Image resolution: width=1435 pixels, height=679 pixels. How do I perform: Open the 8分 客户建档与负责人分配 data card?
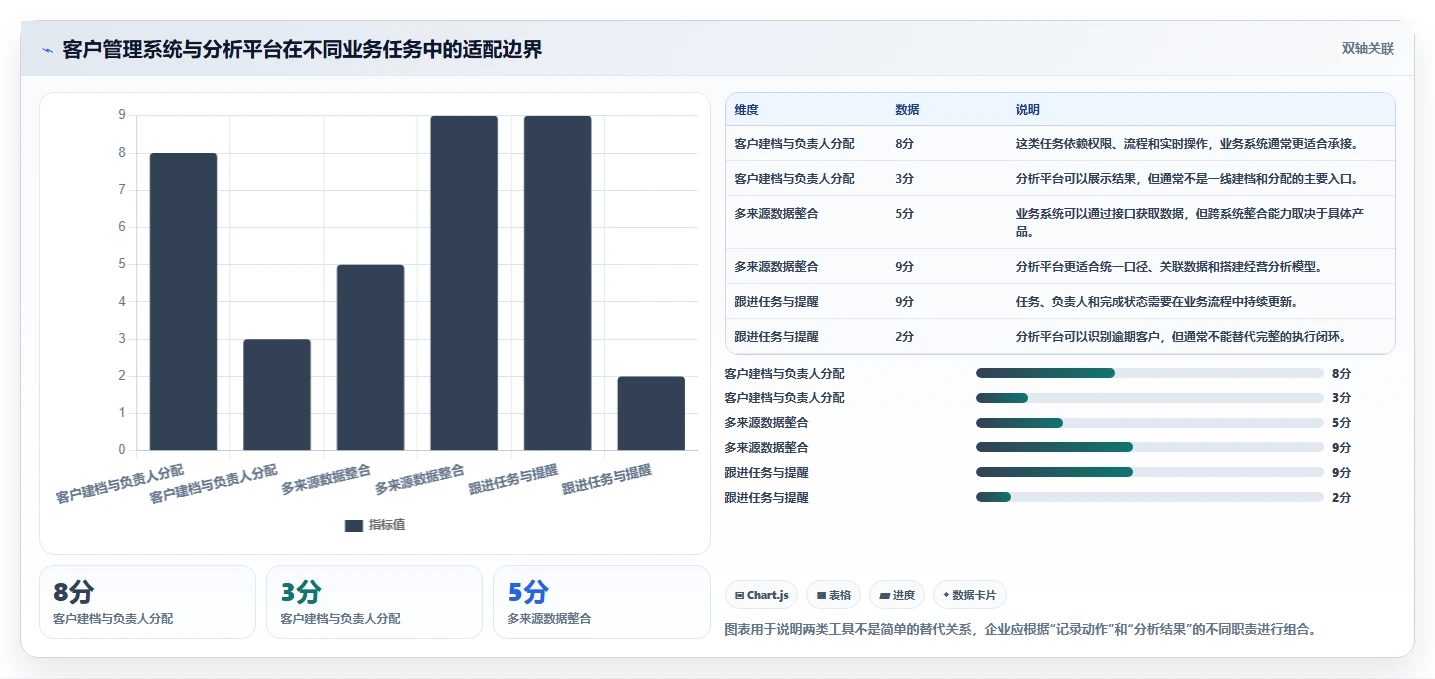tap(148, 602)
